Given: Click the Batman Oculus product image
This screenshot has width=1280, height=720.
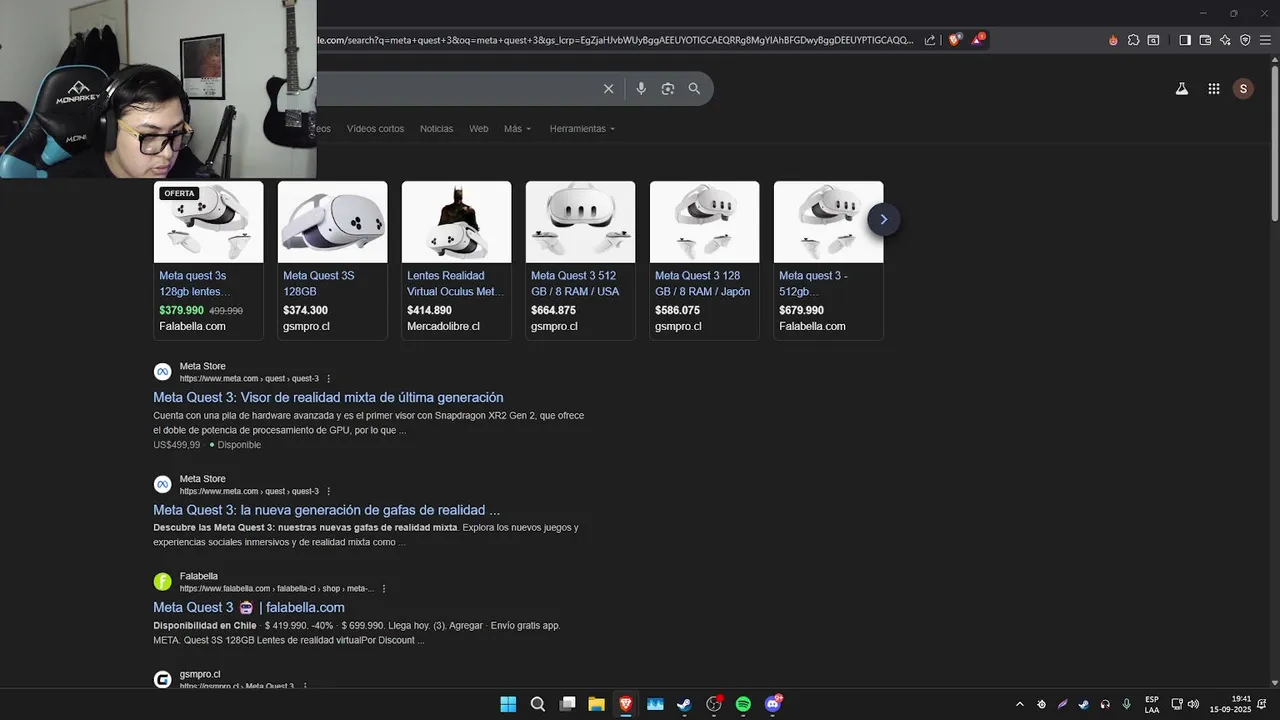Looking at the screenshot, I should tap(456, 222).
